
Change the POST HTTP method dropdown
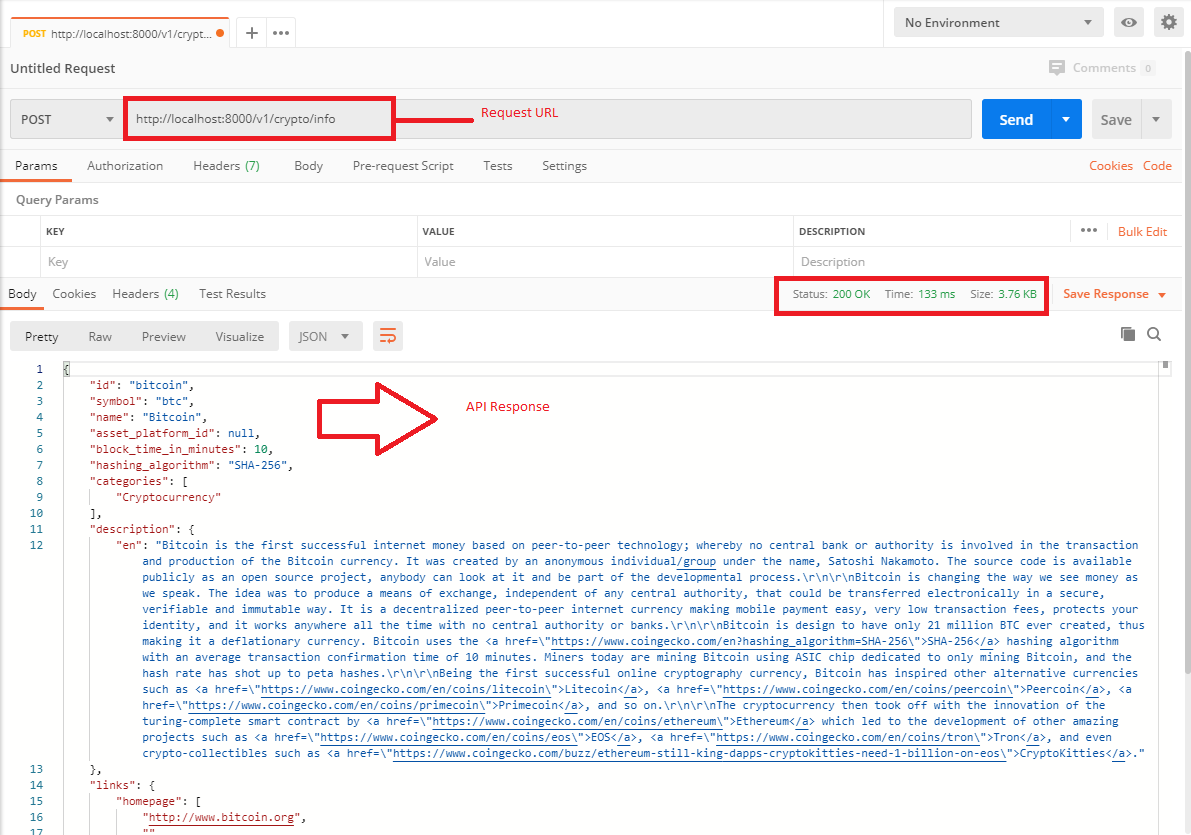pyautogui.click(x=66, y=119)
